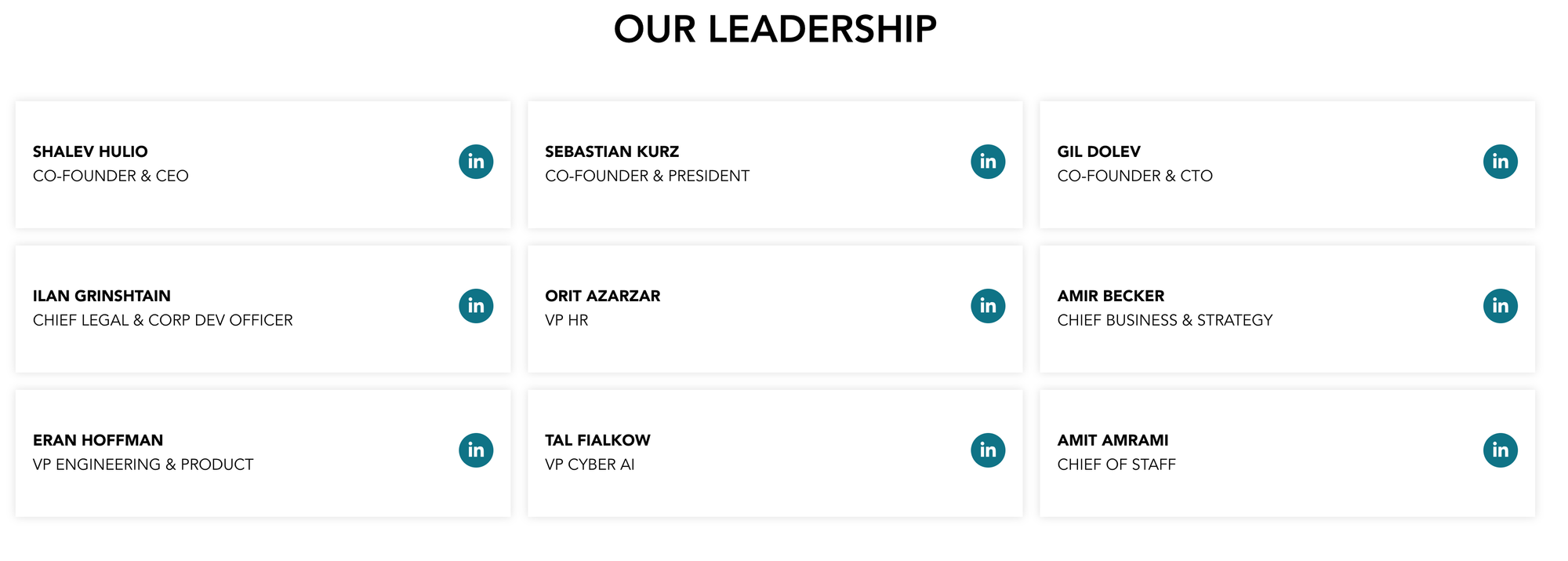
Task: Click Sebastian Kurz's LinkedIn icon
Action: tap(988, 162)
